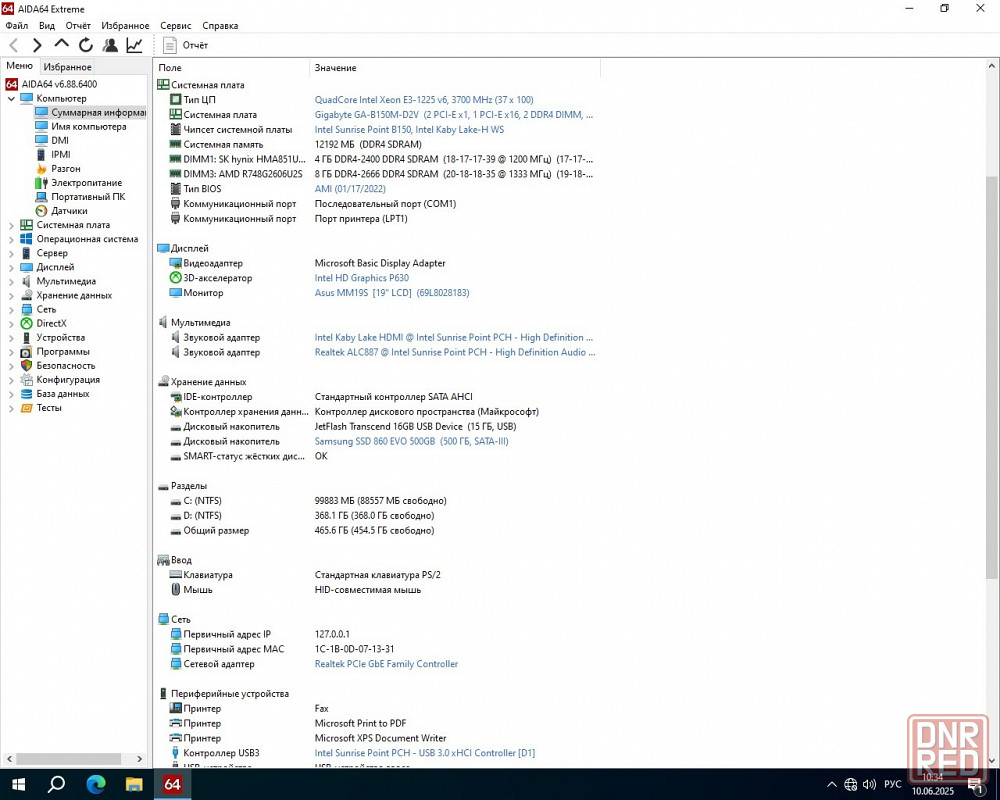Click the База данных database icon
1000x800 pixels.
click(x=26, y=394)
